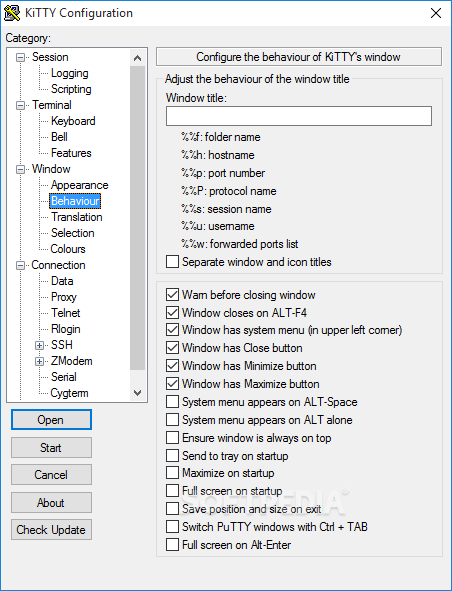Collapse the Terminal tree node
This screenshot has width=452, height=591.
point(20,105)
